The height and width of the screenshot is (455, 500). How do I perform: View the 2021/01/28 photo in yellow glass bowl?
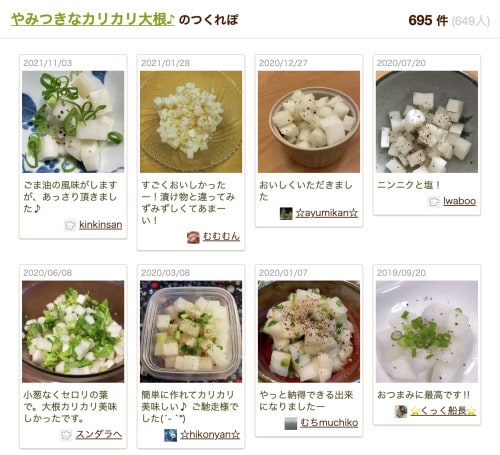(191, 122)
